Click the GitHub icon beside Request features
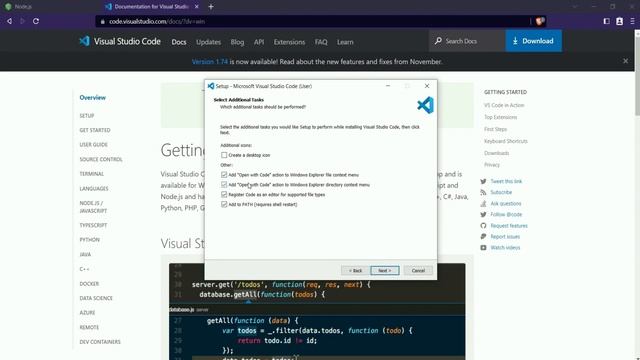640x360 pixels. (483, 226)
